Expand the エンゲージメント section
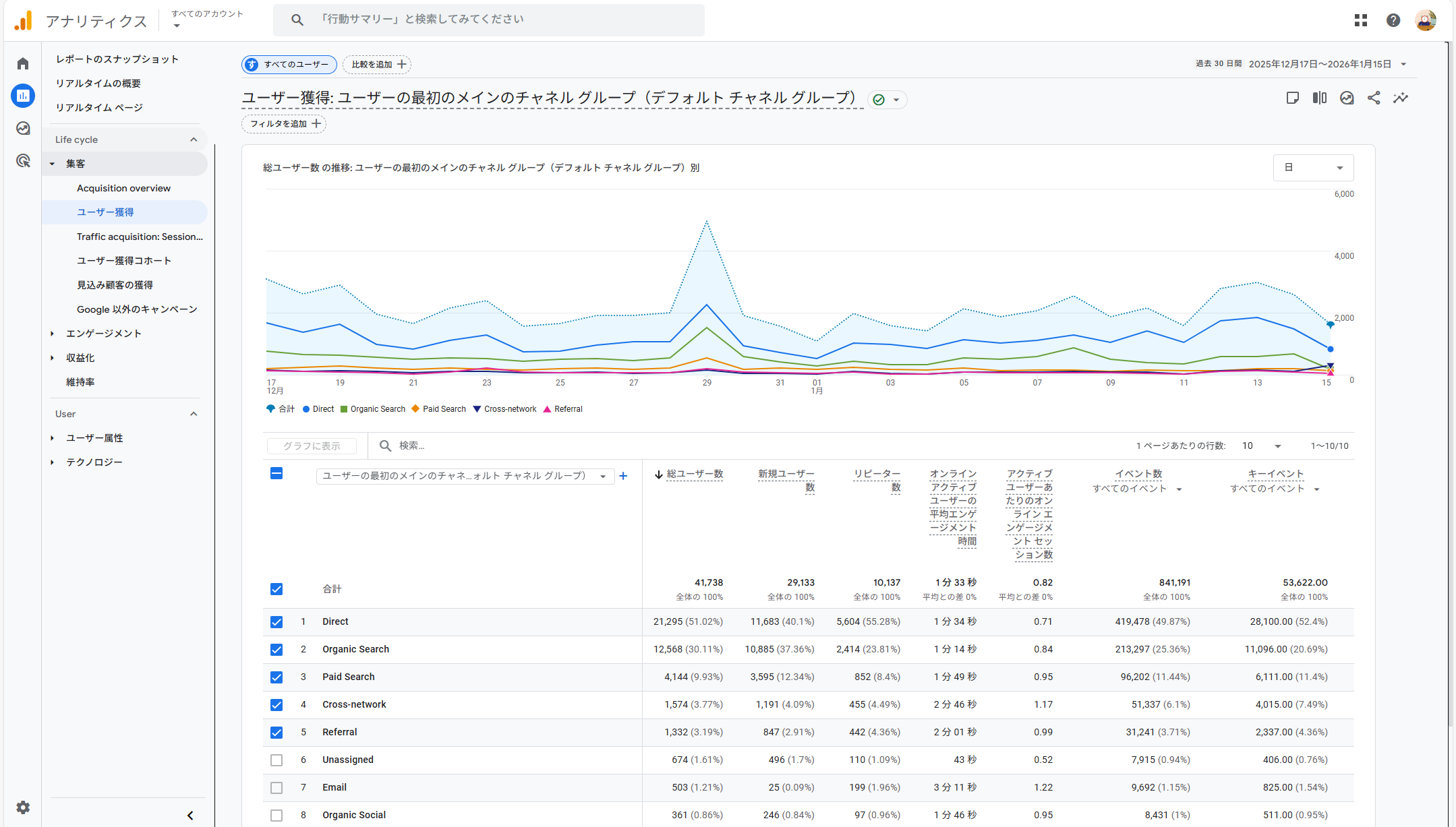 [x=103, y=333]
